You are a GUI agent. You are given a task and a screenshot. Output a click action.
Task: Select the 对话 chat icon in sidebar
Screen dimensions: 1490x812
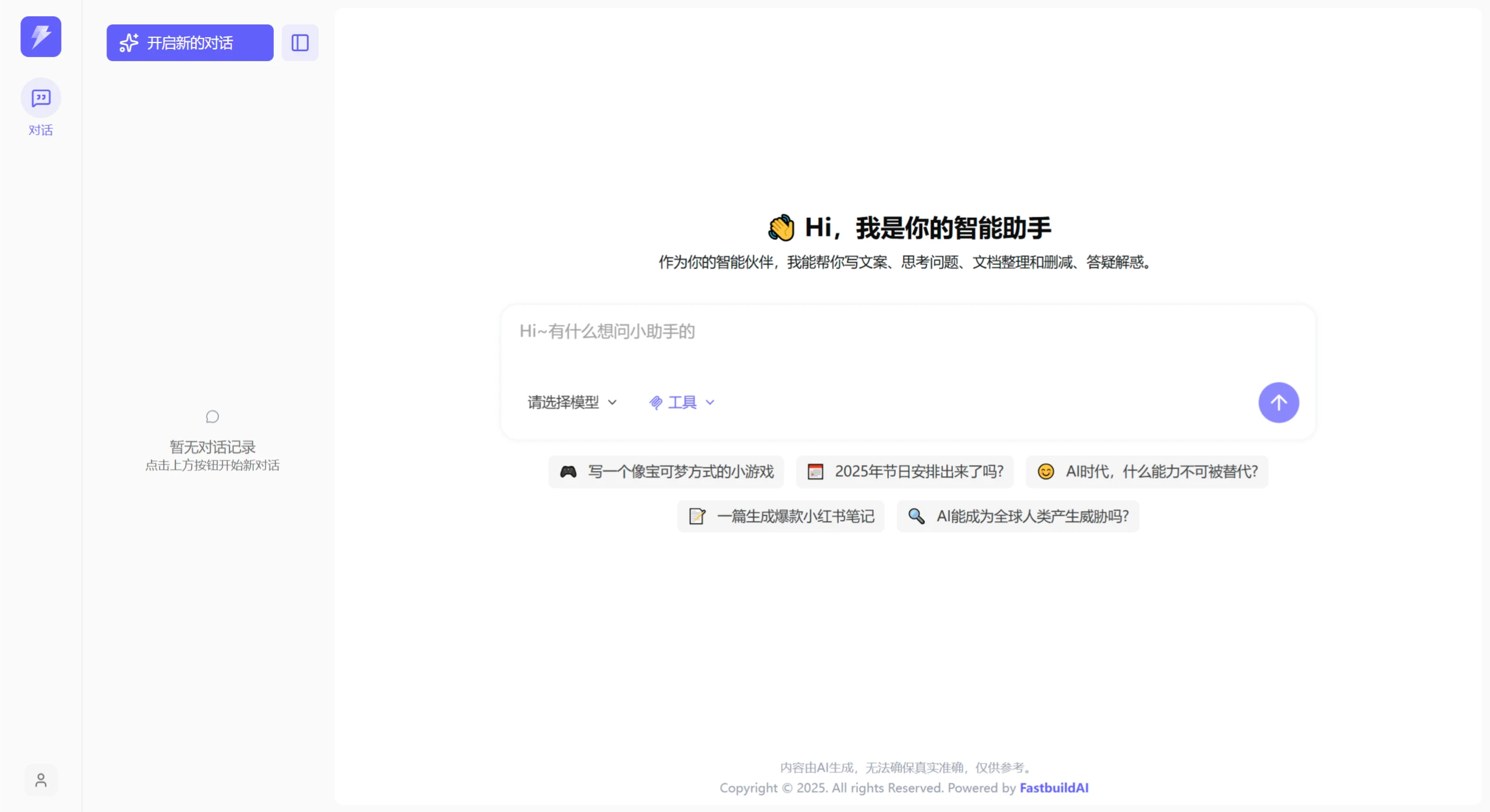40,98
